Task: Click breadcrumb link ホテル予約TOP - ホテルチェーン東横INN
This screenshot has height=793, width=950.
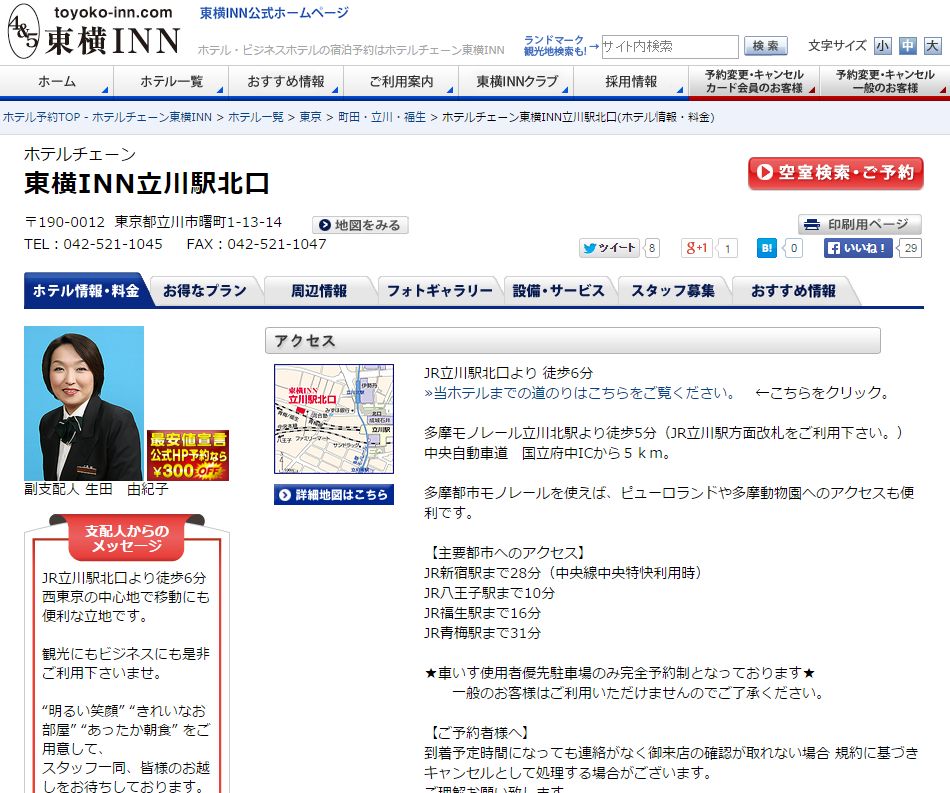Action: [107, 117]
